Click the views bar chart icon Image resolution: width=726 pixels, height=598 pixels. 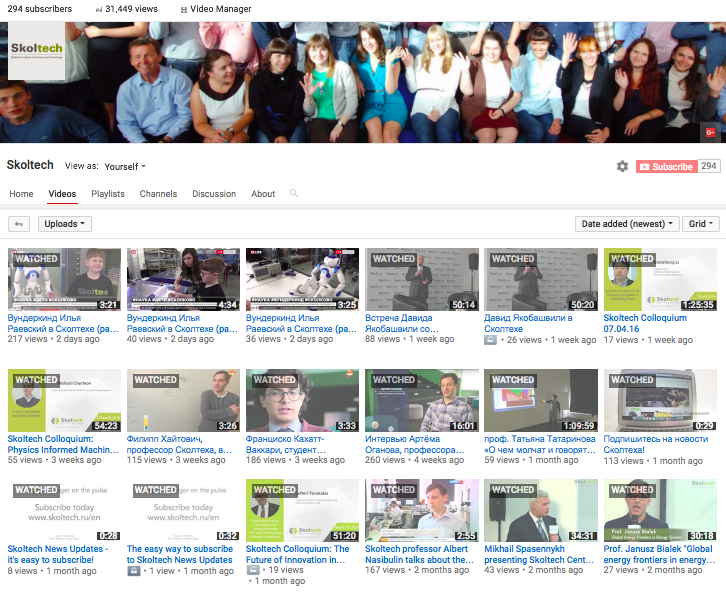pos(99,10)
